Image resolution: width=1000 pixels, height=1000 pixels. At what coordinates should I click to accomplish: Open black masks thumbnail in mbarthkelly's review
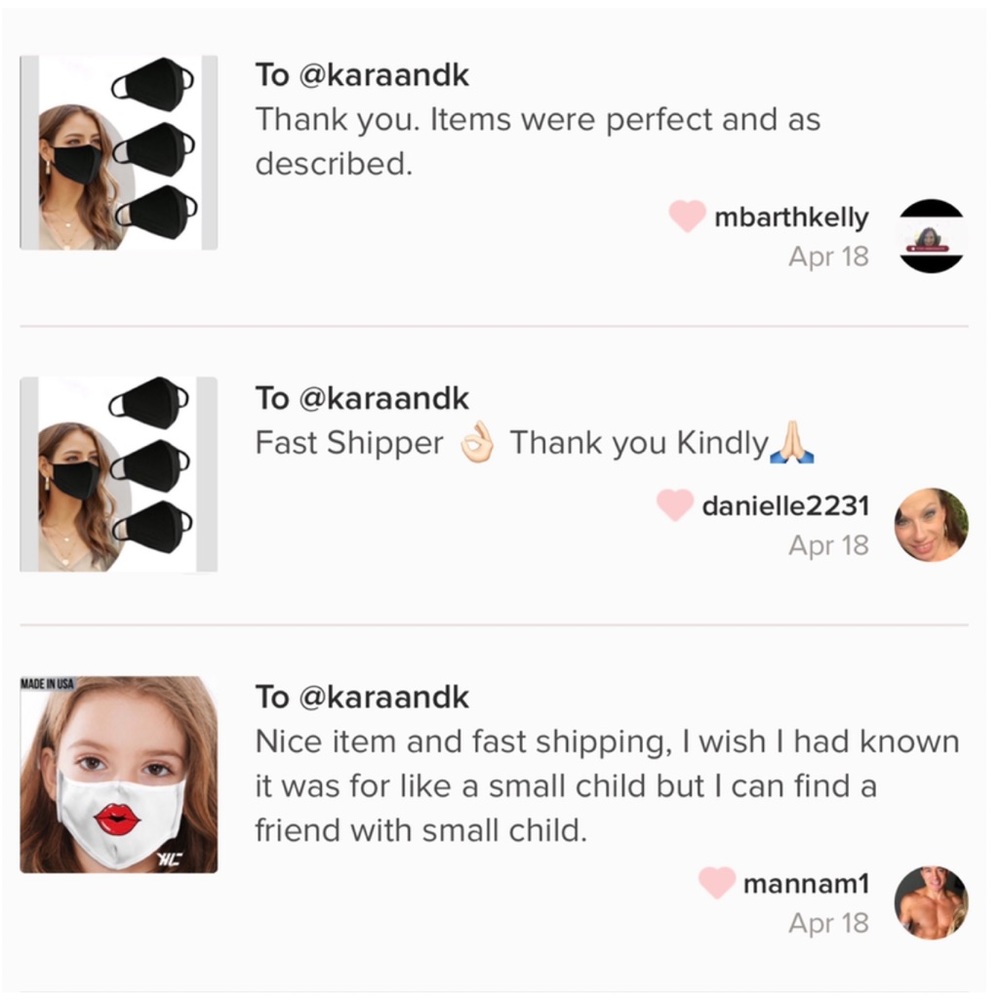coord(119,153)
